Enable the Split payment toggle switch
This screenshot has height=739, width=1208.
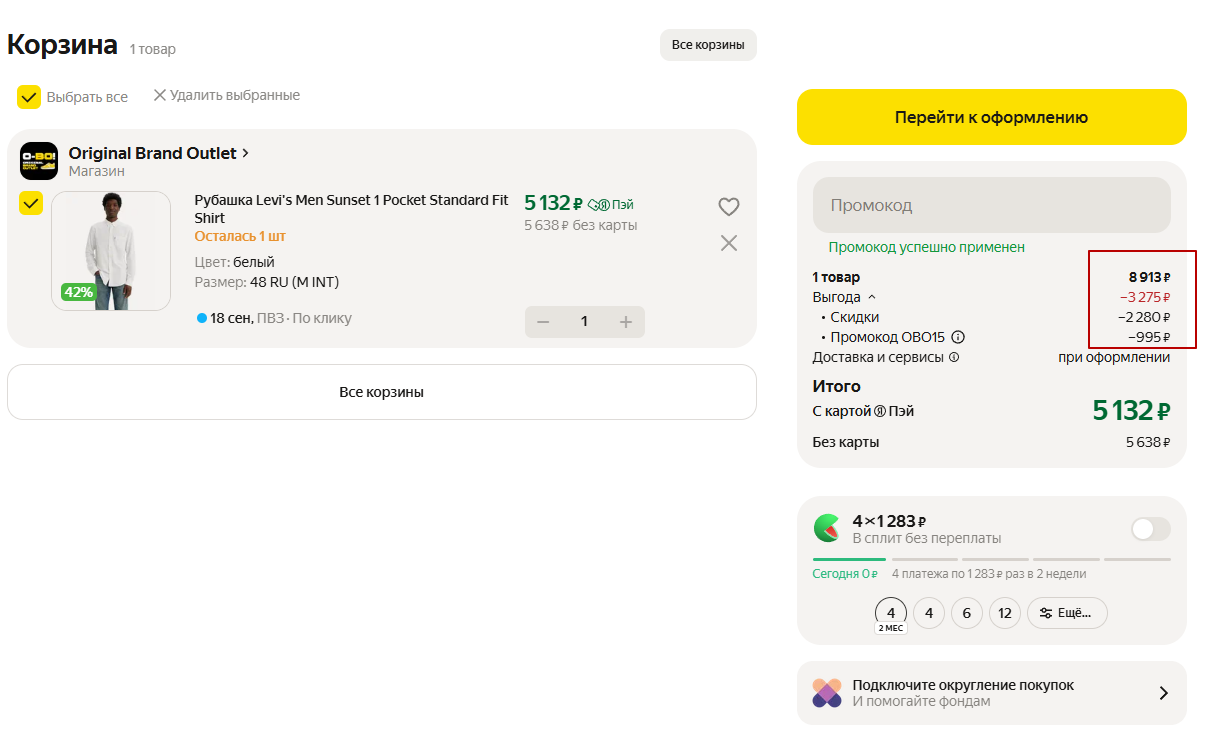1150,529
